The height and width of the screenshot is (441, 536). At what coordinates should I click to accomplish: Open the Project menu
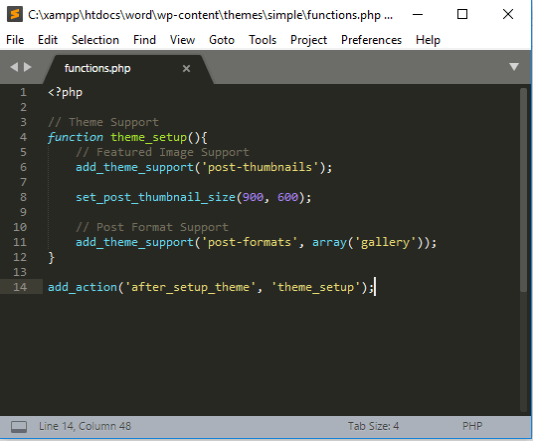tap(308, 40)
